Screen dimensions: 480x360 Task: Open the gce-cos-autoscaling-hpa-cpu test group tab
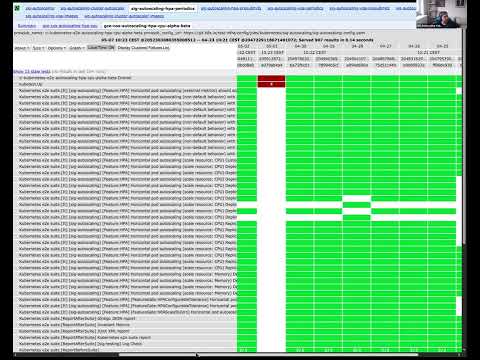tap(70, 26)
